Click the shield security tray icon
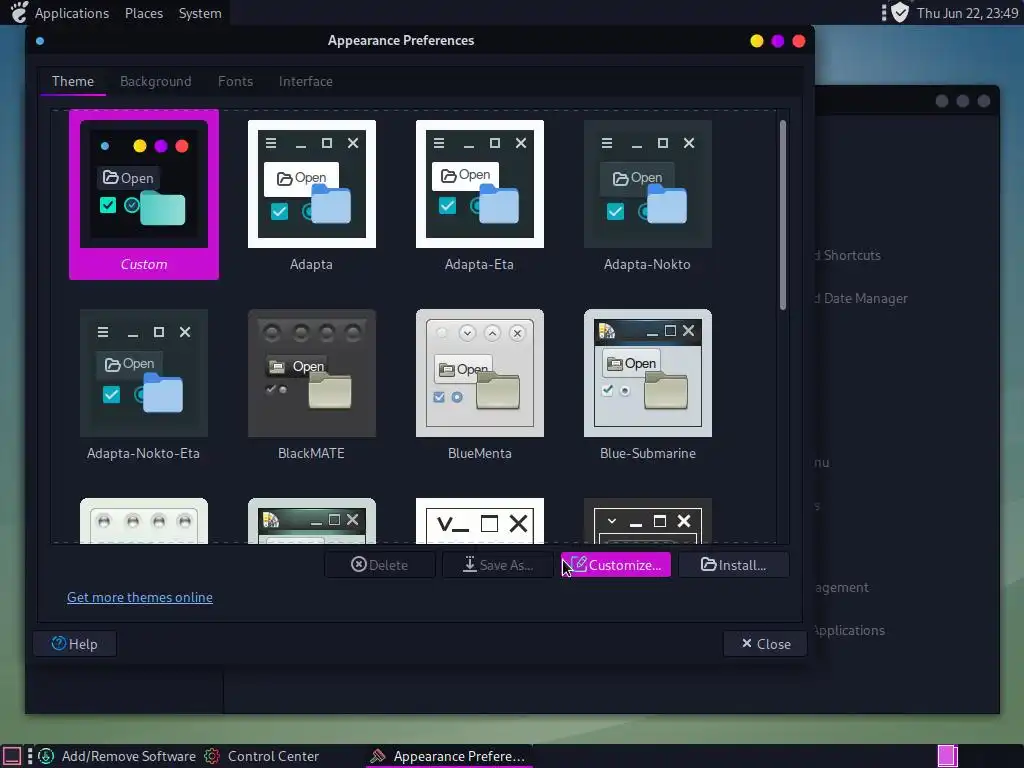The image size is (1024, 768). pos(900,12)
